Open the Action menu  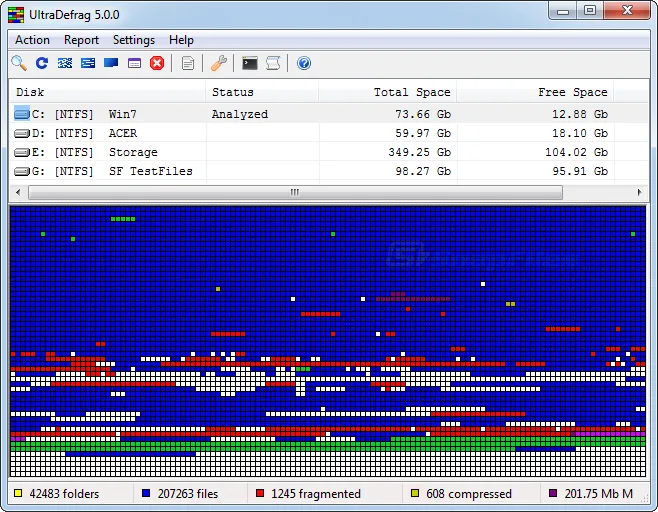point(32,40)
